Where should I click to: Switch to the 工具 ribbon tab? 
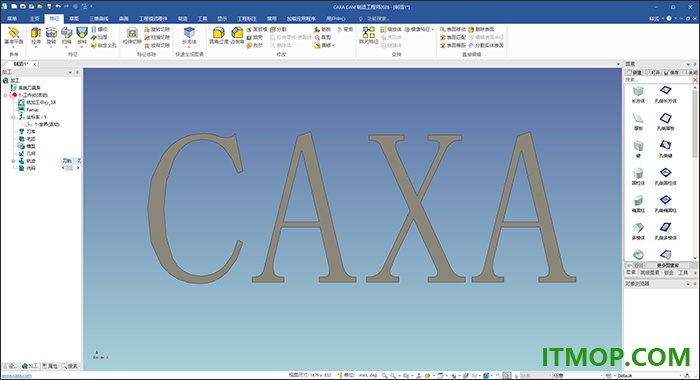pos(202,19)
